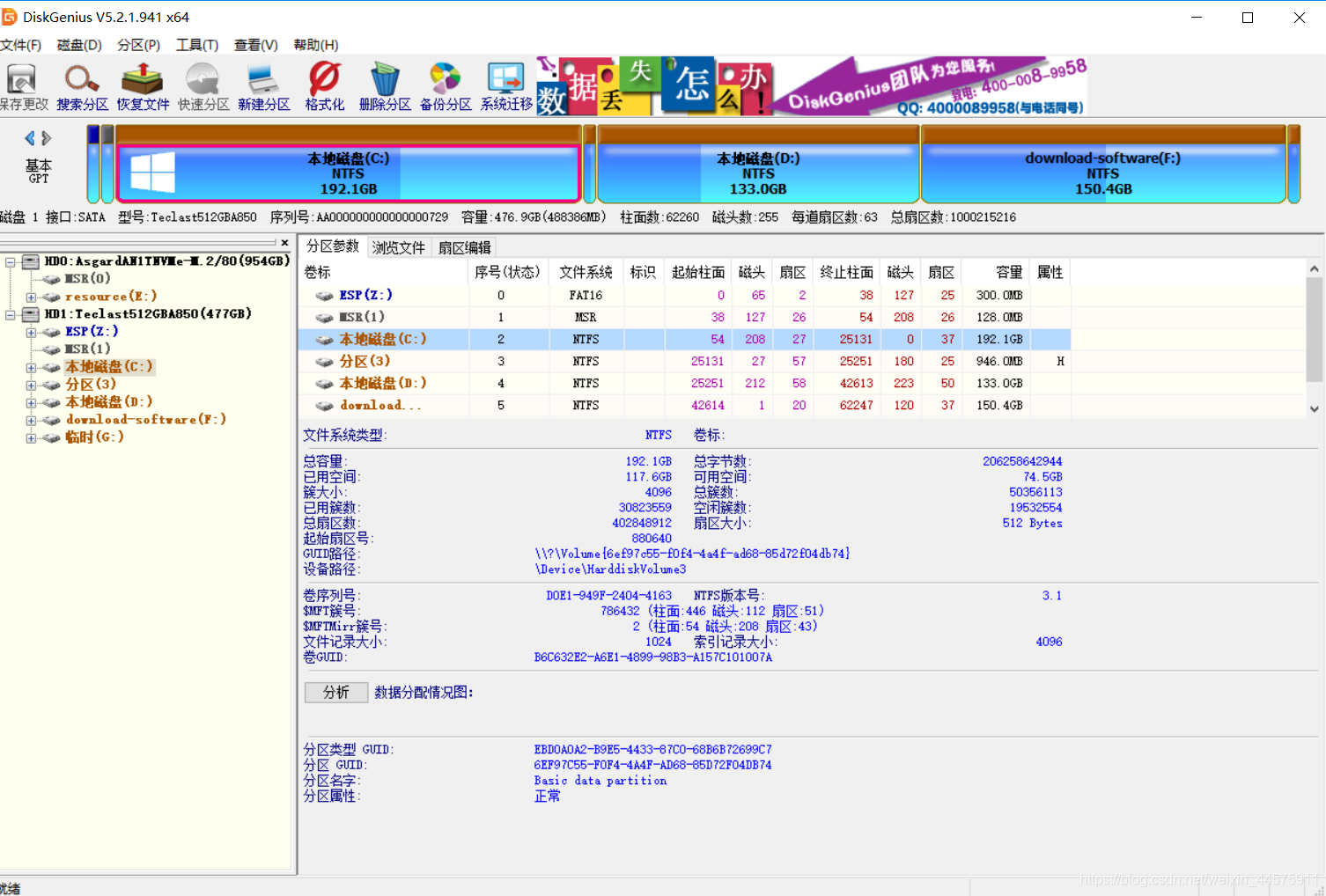The image size is (1326, 896).
Task: Open the 备份分区 backup partition tool
Action: tap(445, 84)
